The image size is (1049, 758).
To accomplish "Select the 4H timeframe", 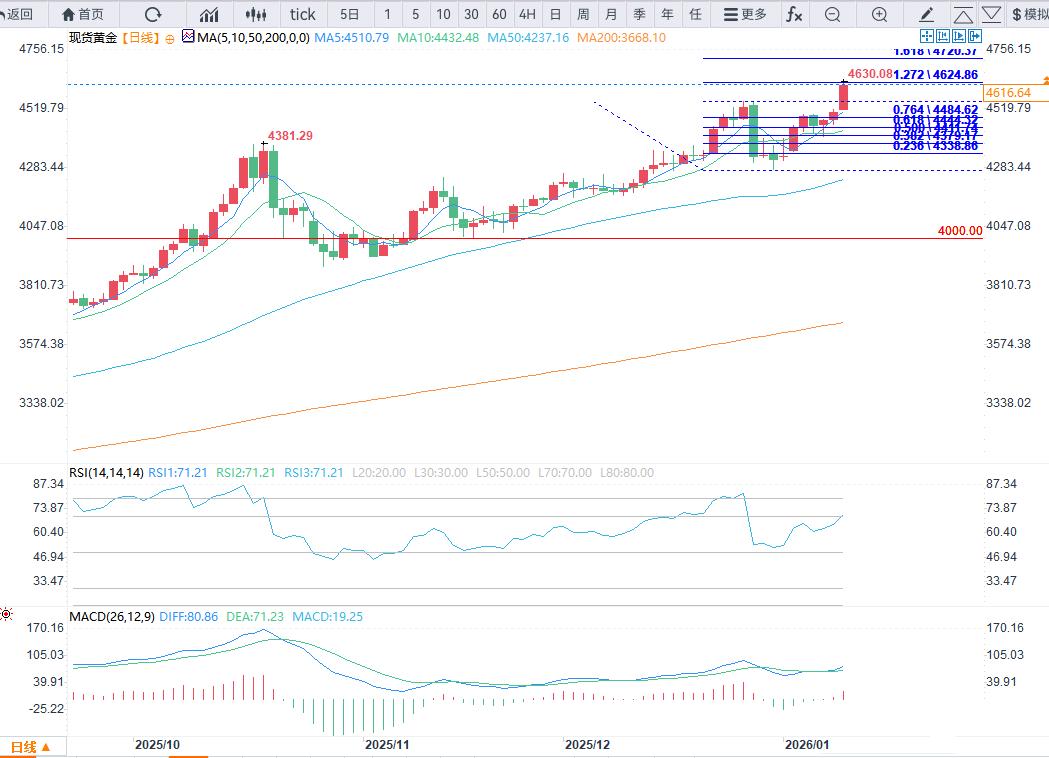I will point(527,14).
